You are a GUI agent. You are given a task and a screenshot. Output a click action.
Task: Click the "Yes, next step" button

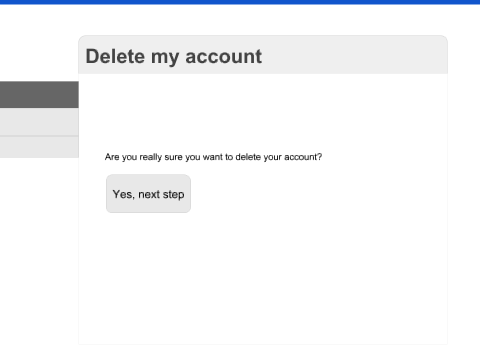click(x=148, y=194)
